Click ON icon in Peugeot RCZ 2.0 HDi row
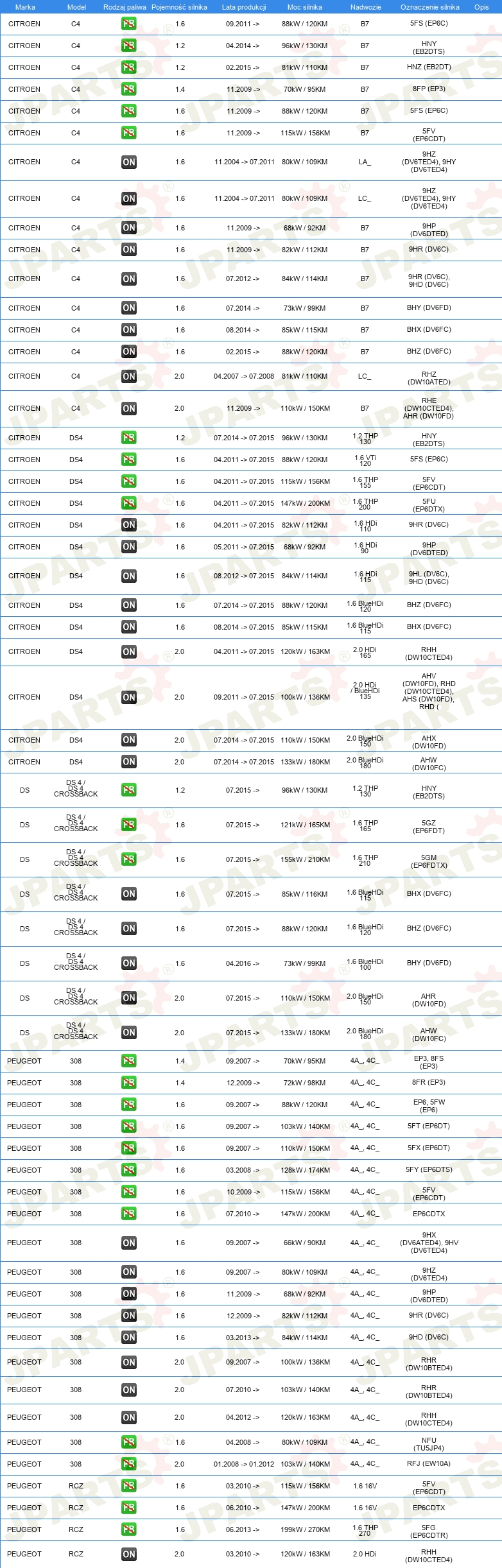502x1568 pixels. click(x=128, y=1555)
